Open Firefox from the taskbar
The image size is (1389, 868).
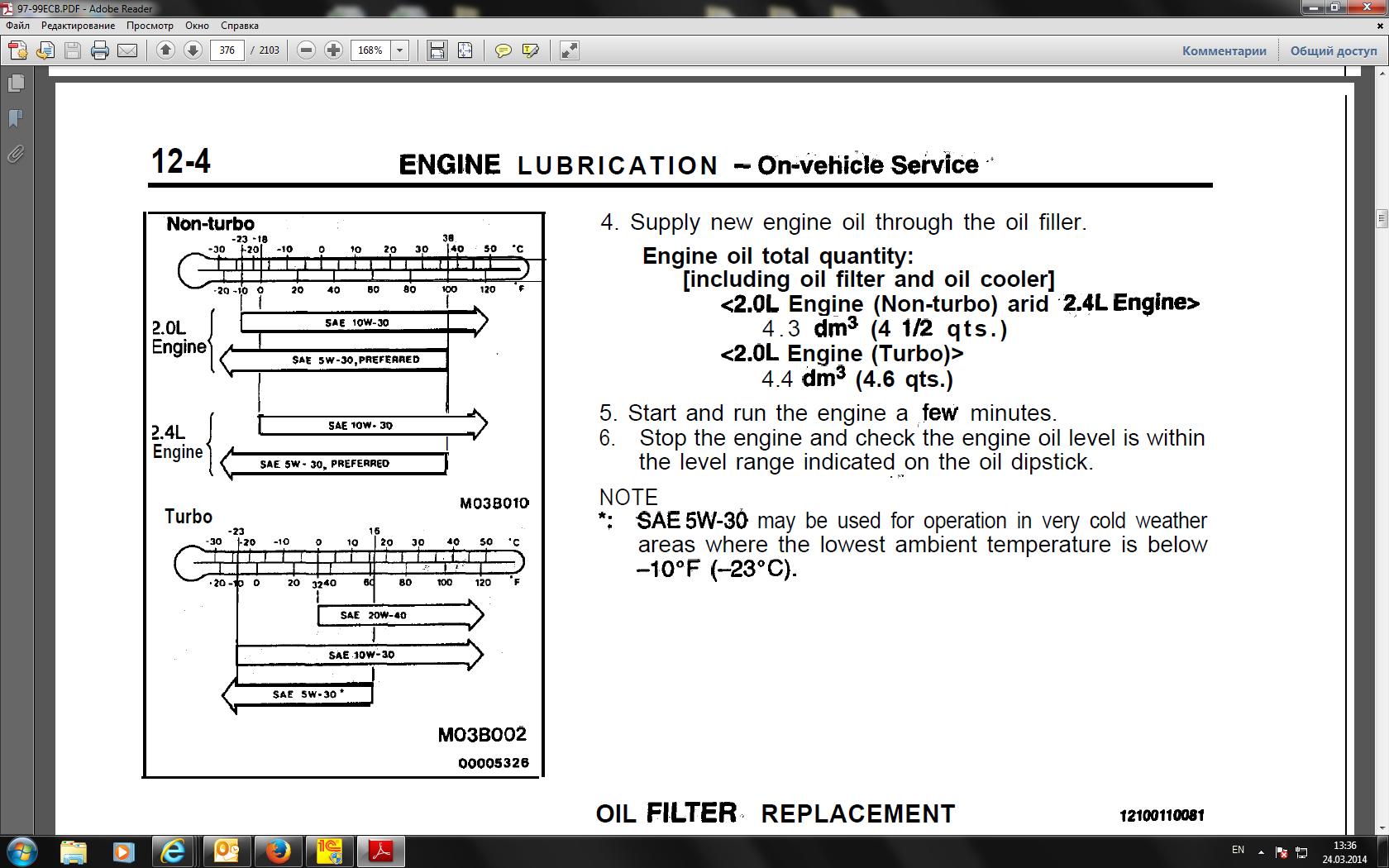coord(278,851)
